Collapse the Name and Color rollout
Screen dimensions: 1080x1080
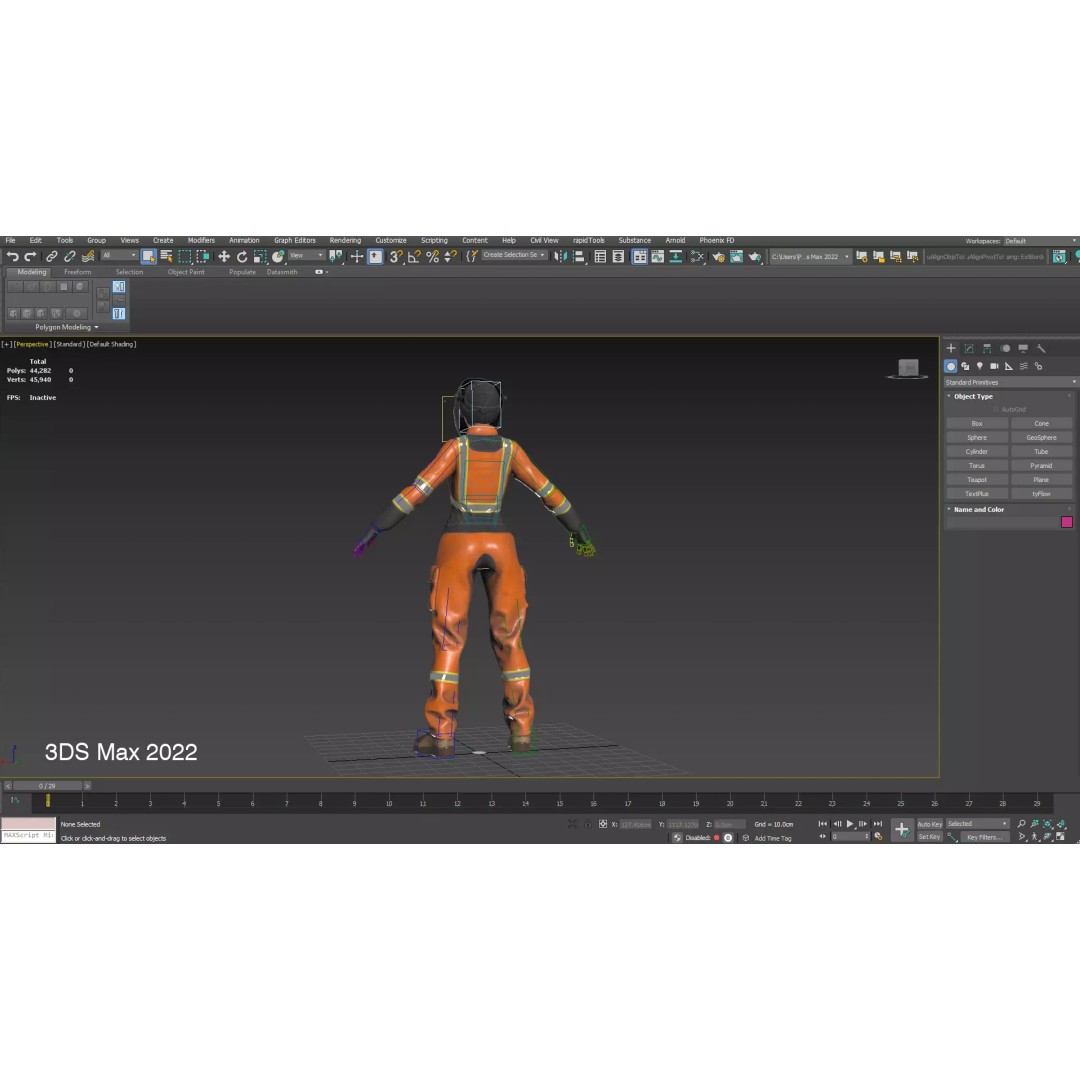(x=978, y=510)
